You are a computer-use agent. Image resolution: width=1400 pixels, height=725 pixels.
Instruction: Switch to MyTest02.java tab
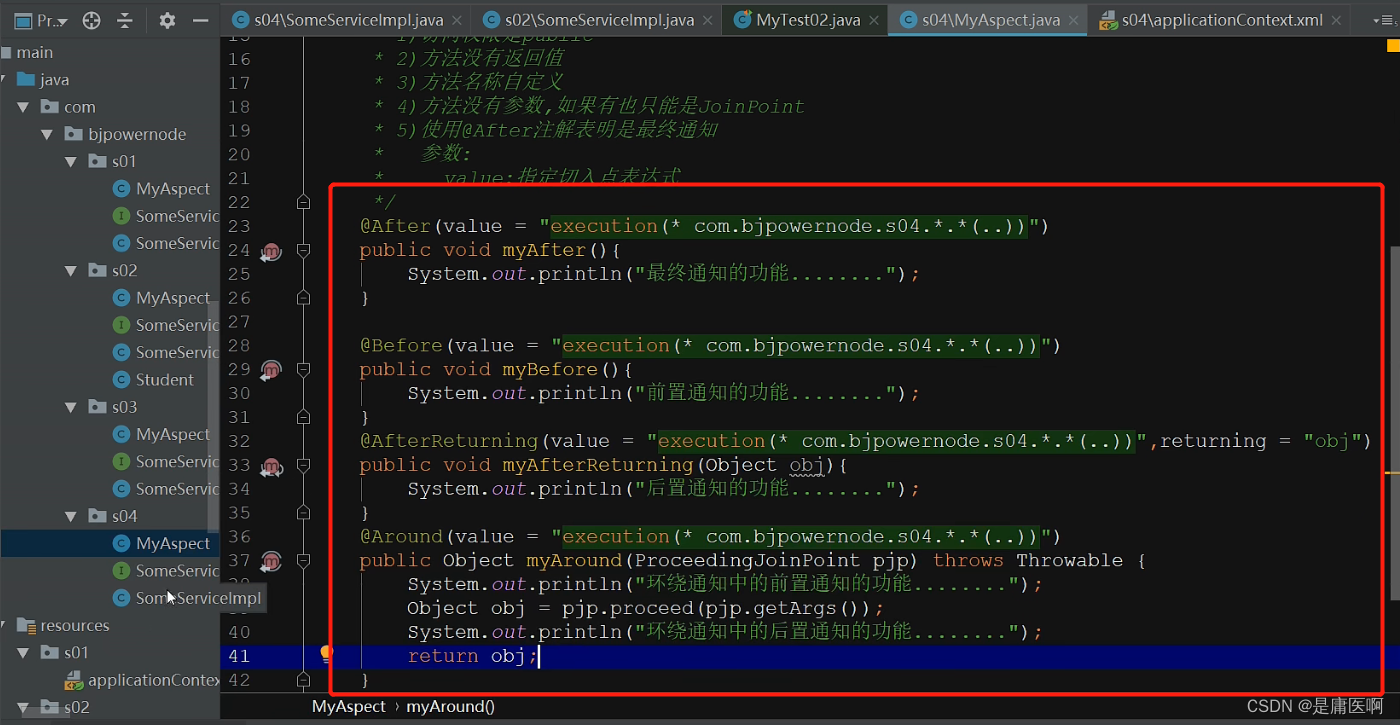tap(806, 20)
